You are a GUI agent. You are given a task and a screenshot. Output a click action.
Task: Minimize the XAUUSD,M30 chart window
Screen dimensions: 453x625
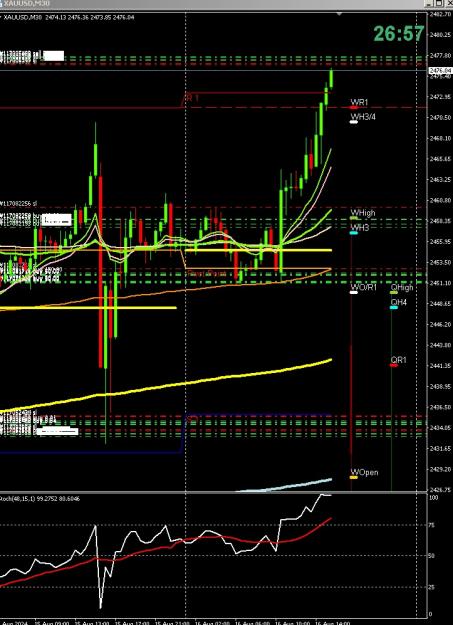click(429, 3)
